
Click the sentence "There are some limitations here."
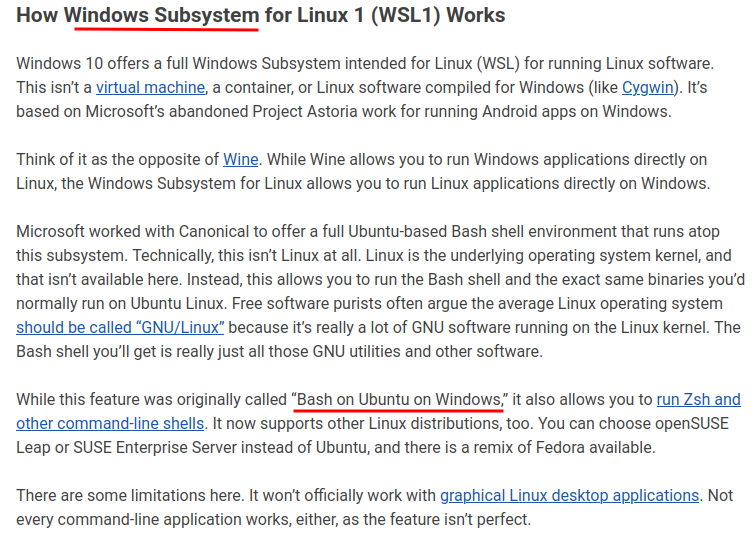click(x=130, y=495)
